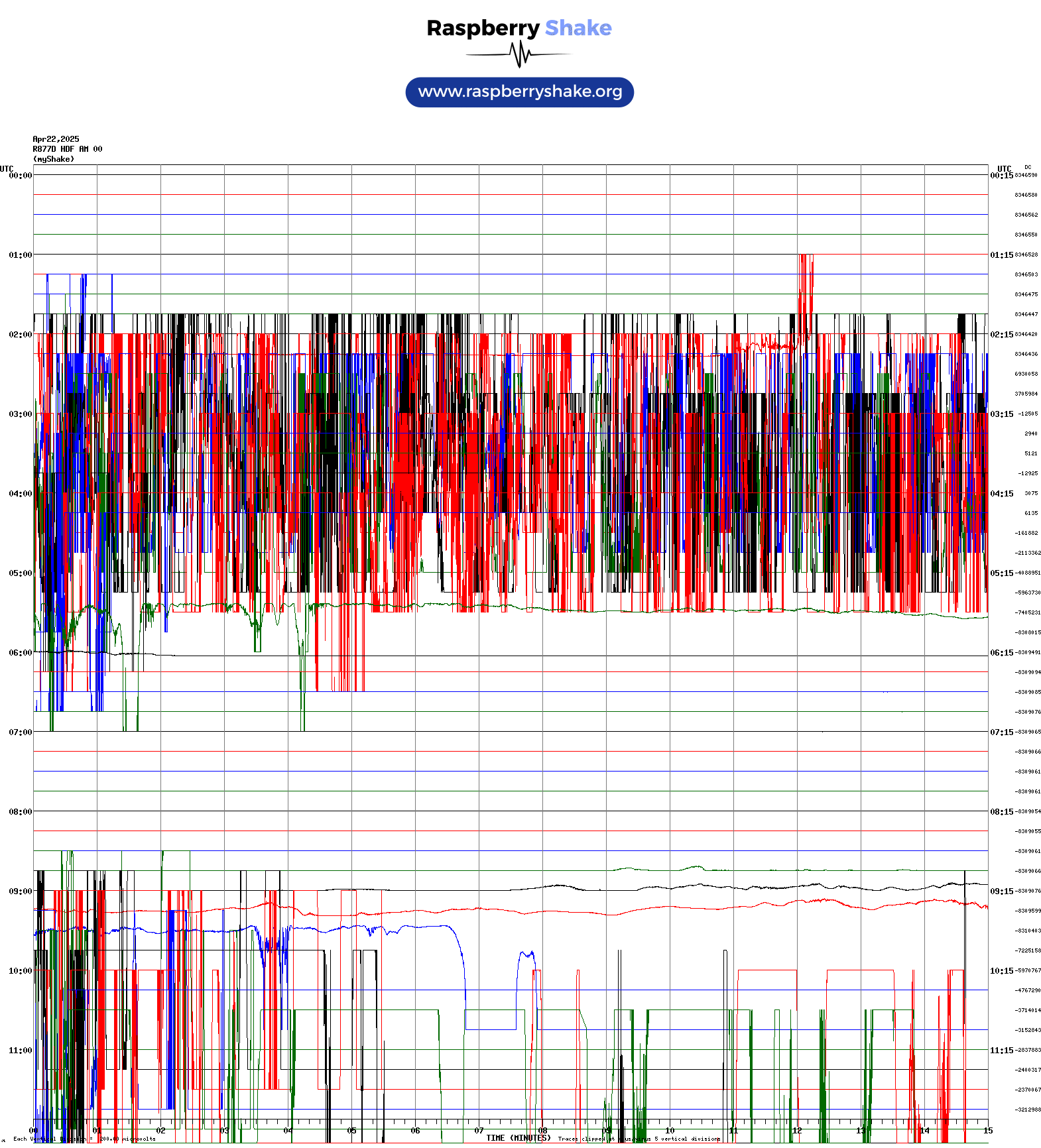Click the 11:15 right-side time label

click(1001, 1051)
